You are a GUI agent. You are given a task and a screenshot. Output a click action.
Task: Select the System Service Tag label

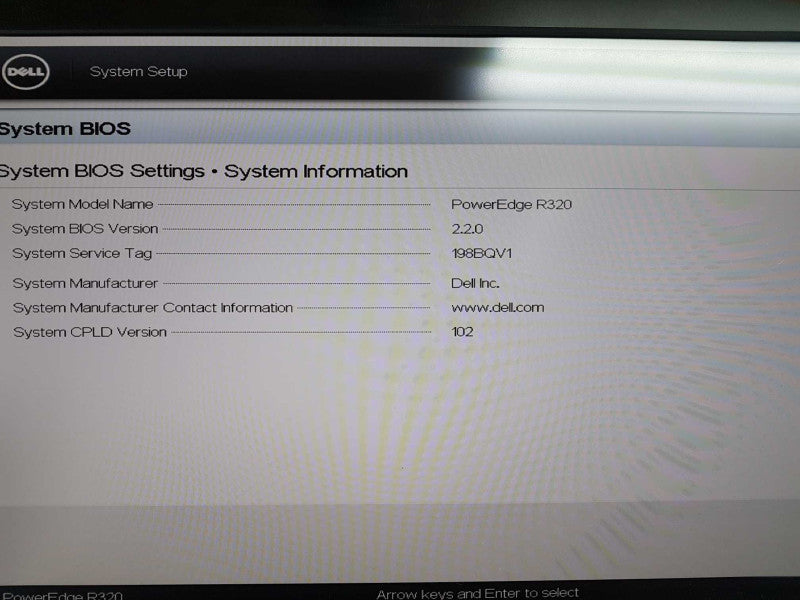pos(82,254)
